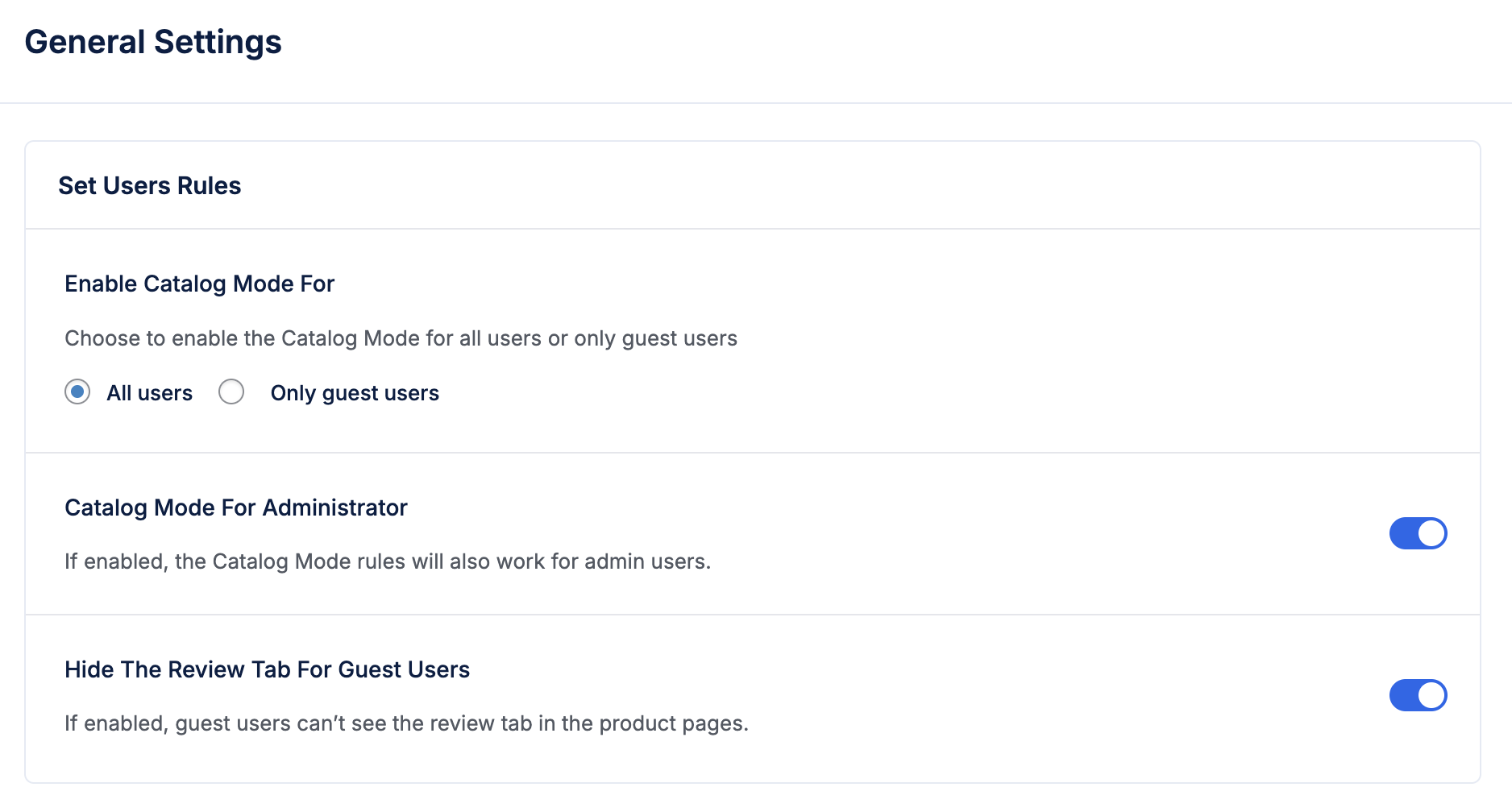The image size is (1512, 812).
Task: Click the description about hiding review tab
Action: click(406, 723)
